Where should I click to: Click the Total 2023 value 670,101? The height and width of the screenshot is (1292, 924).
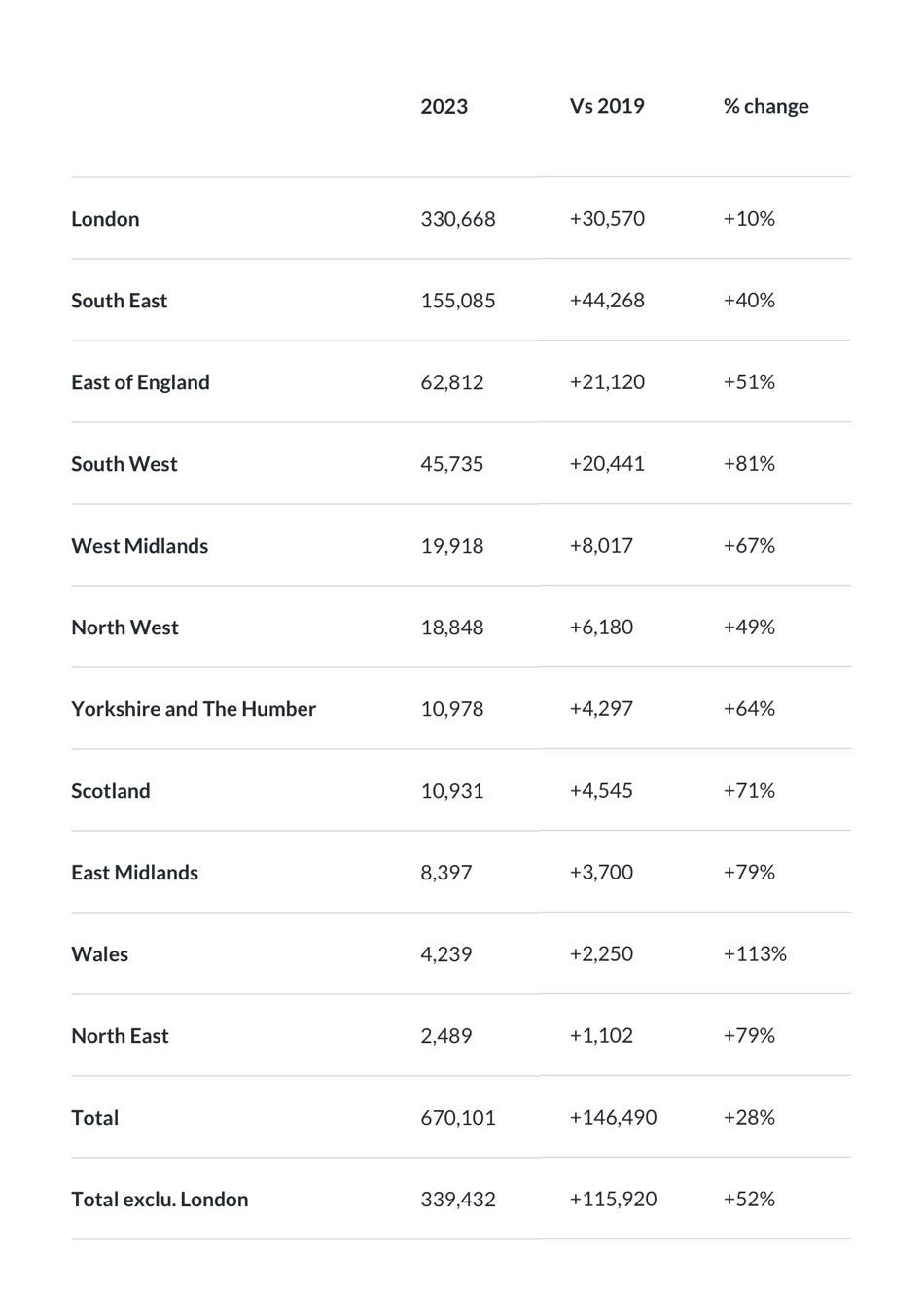(457, 1118)
